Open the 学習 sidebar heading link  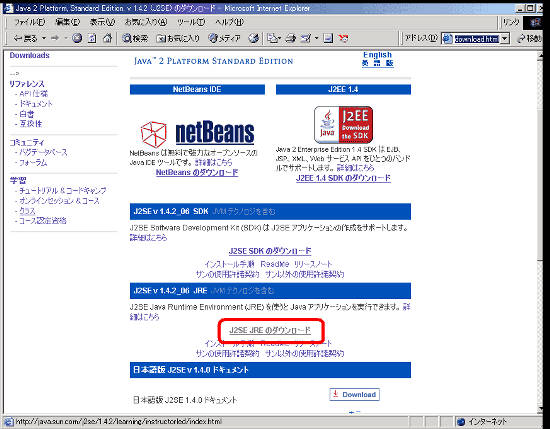[x=18, y=181]
